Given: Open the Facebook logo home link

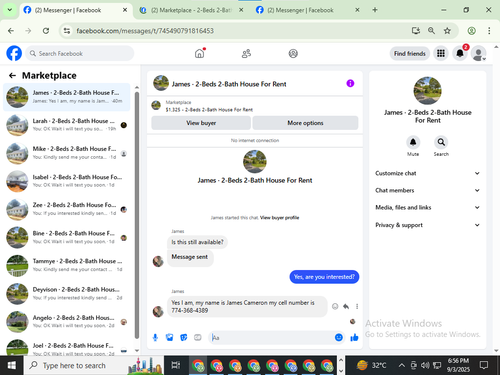Looking at the screenshot, I should (14, 53).
